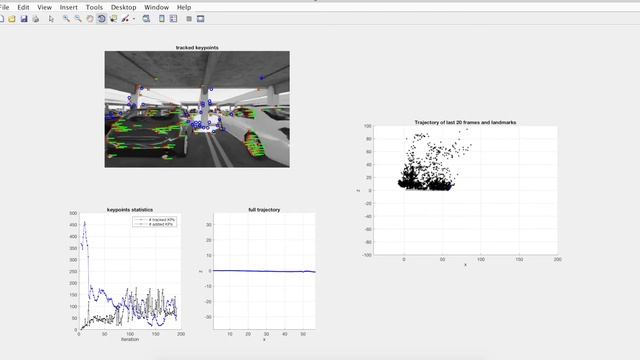
Task: Open the File menu
Action: click(4, 7)
